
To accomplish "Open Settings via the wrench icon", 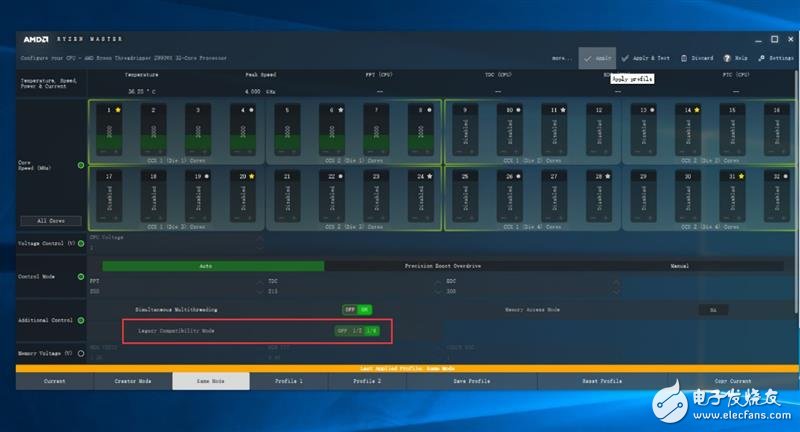I will point(762,58).
